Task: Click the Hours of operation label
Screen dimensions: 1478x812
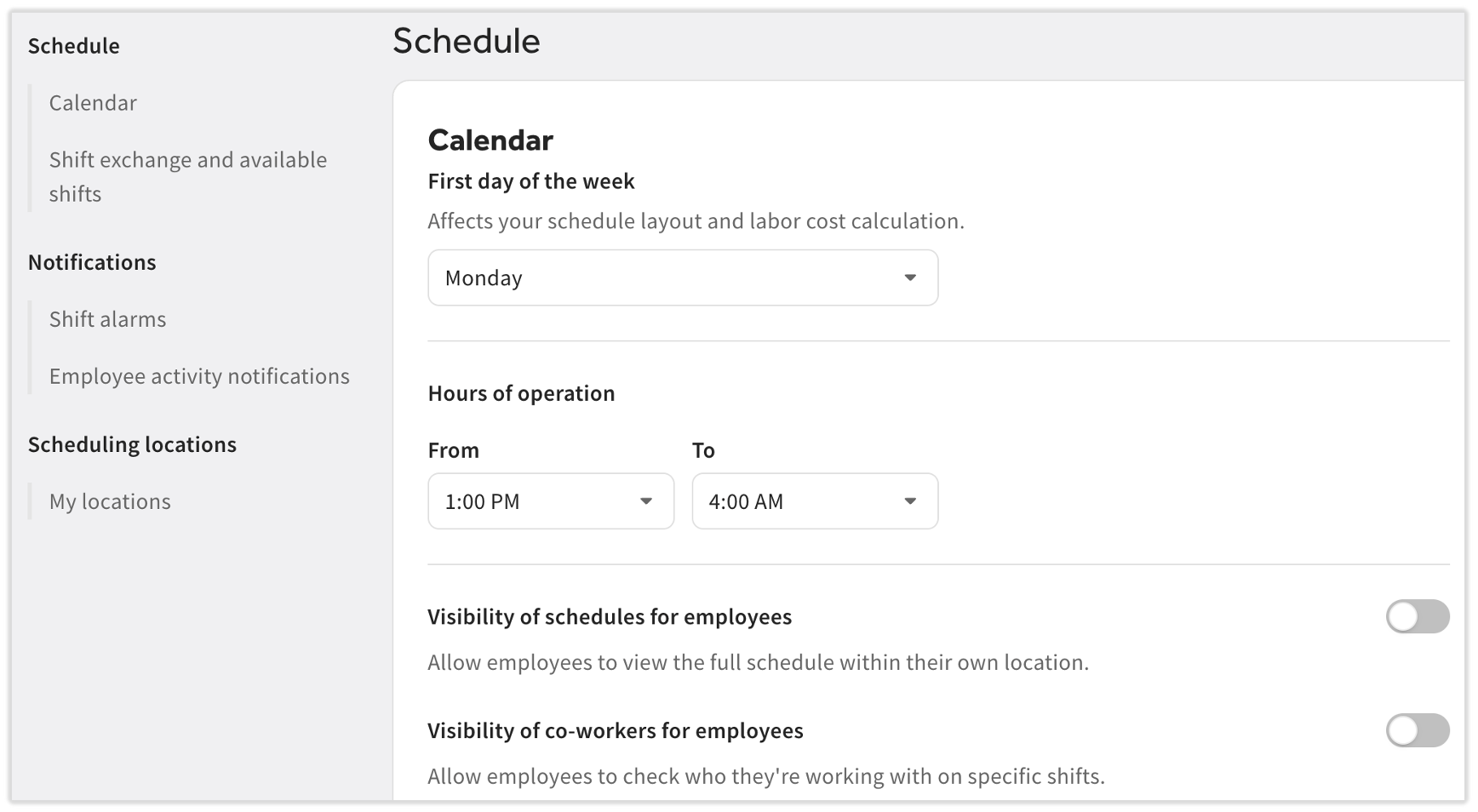Action: 521,393
